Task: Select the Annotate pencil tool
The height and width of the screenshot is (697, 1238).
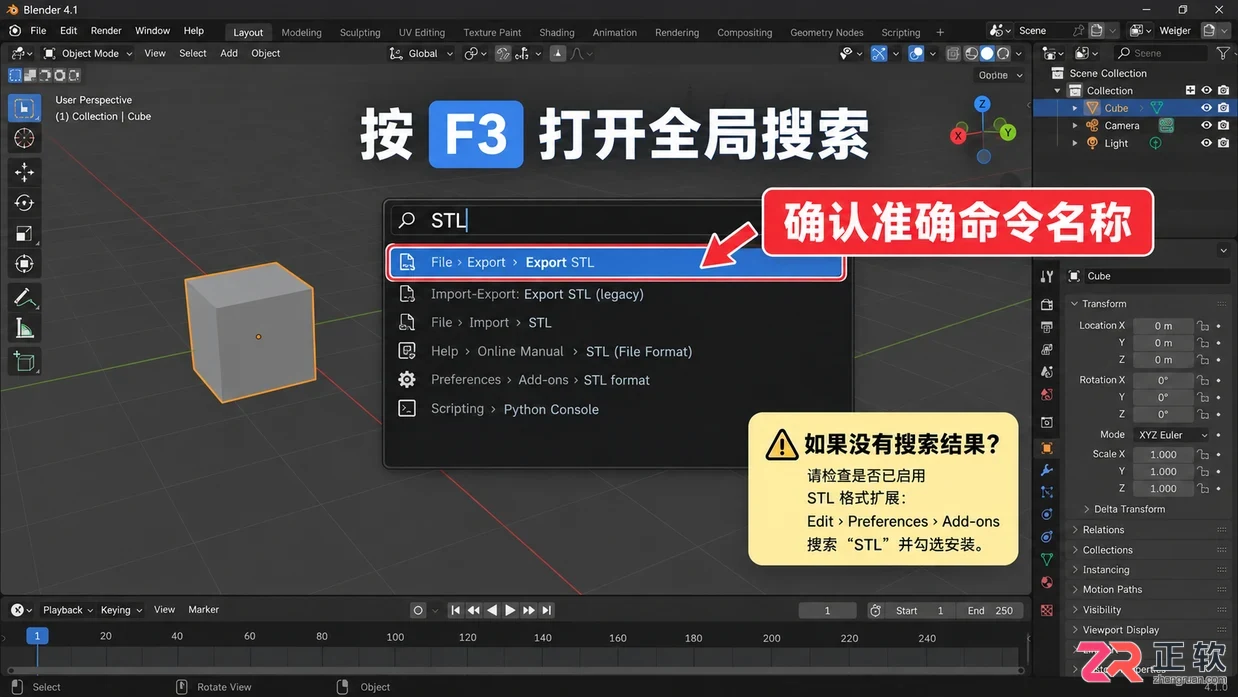Action: (24, 298)
